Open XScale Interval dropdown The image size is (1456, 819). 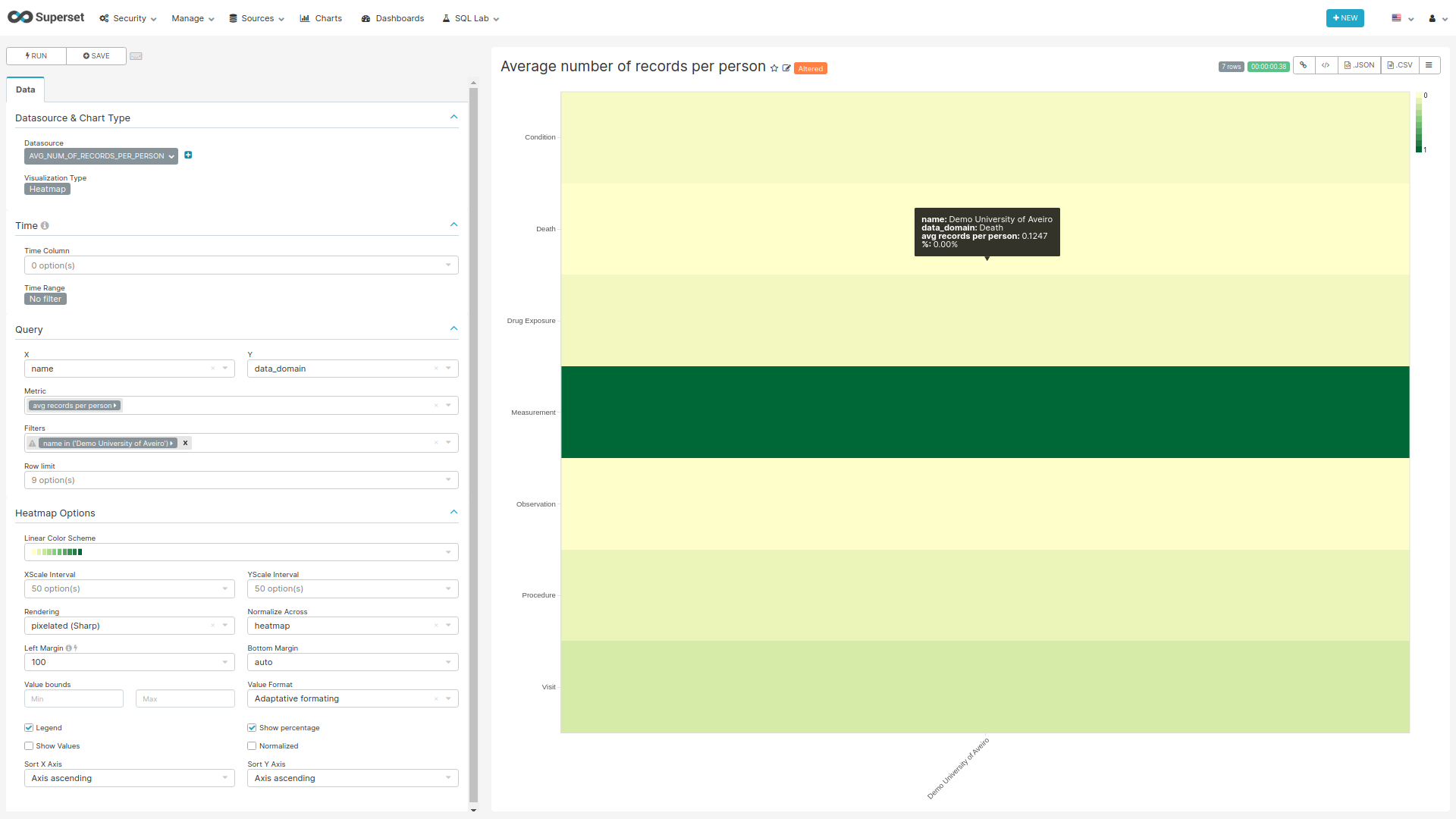(130, 588)
